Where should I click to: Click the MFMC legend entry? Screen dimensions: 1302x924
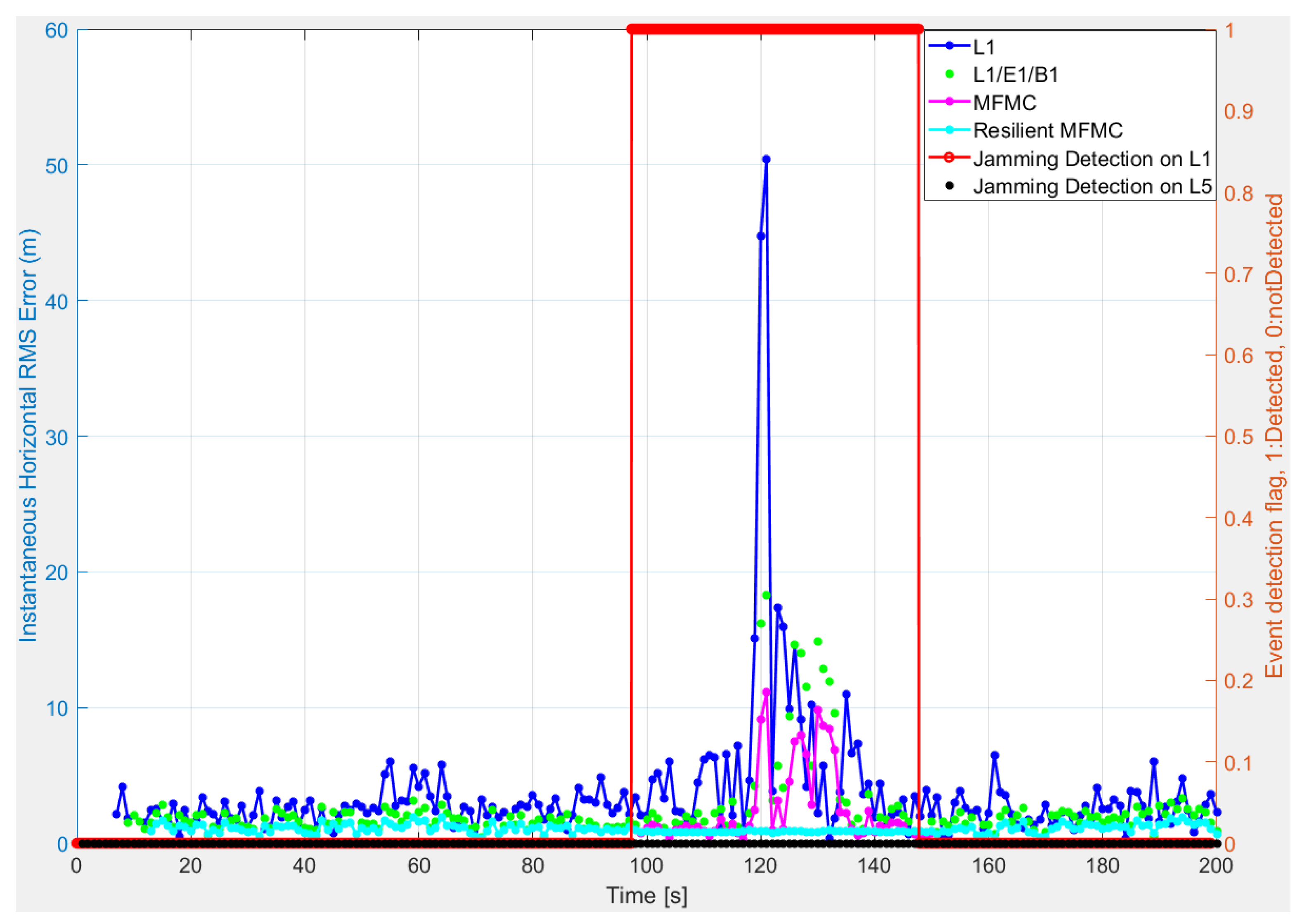pos(1004,102)
